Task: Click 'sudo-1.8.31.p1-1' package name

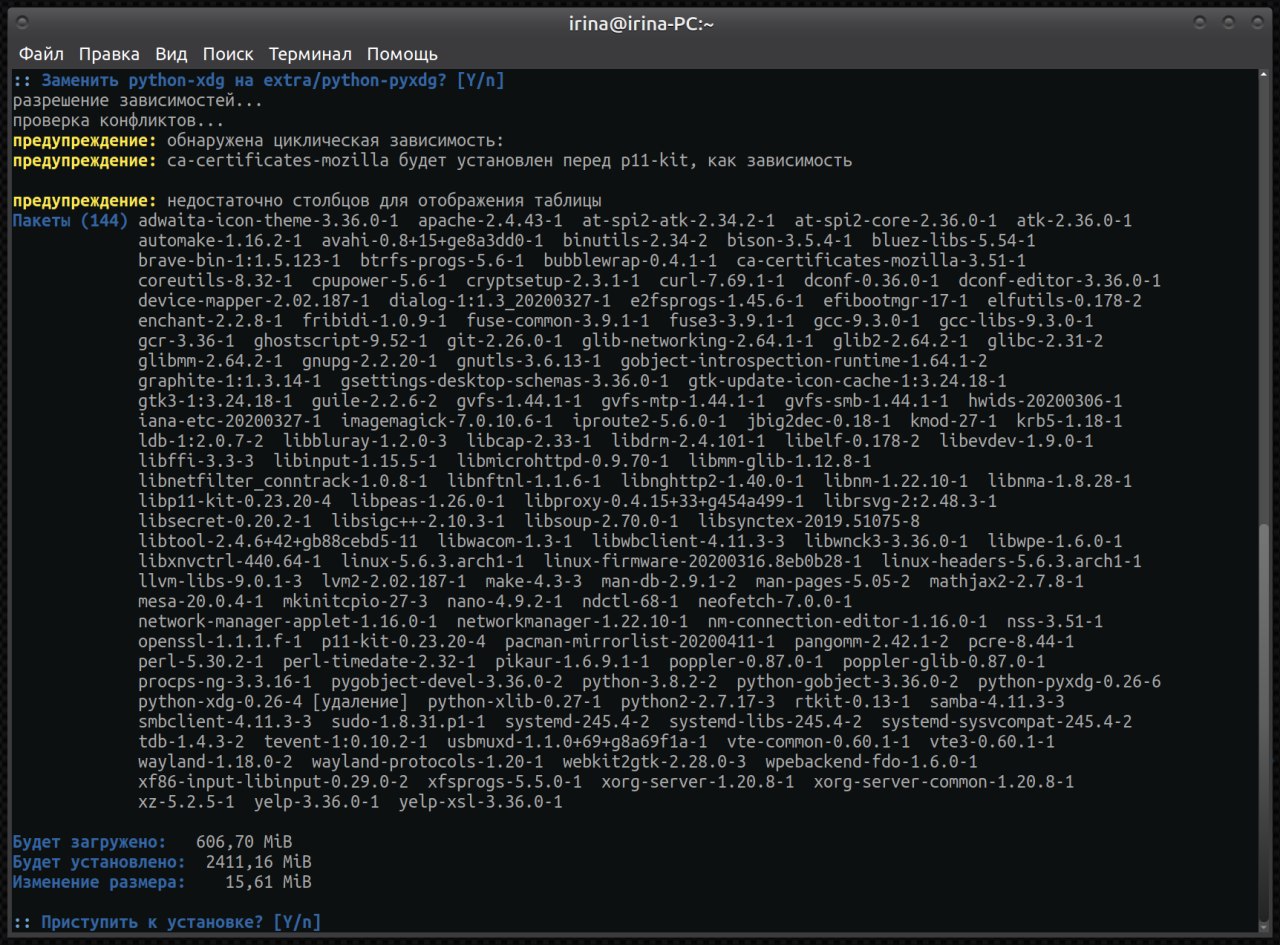Action: 408,720
